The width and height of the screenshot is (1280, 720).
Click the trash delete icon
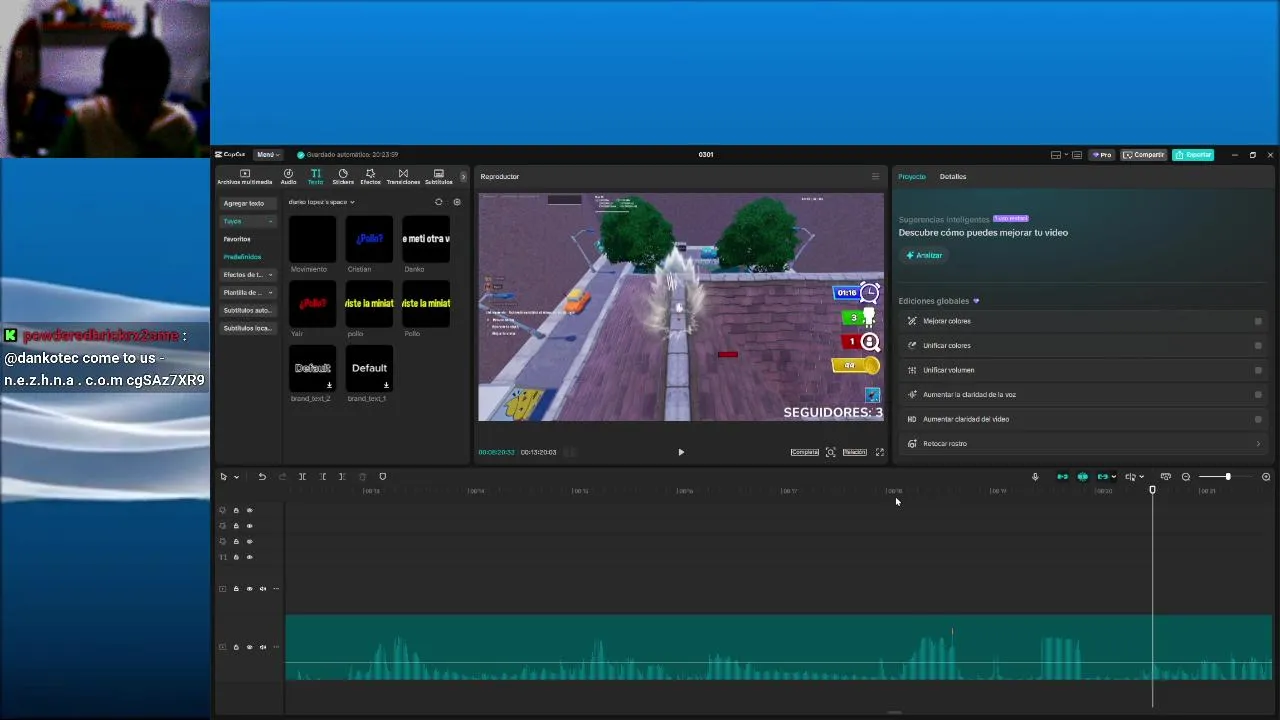[x=362, y=477]
